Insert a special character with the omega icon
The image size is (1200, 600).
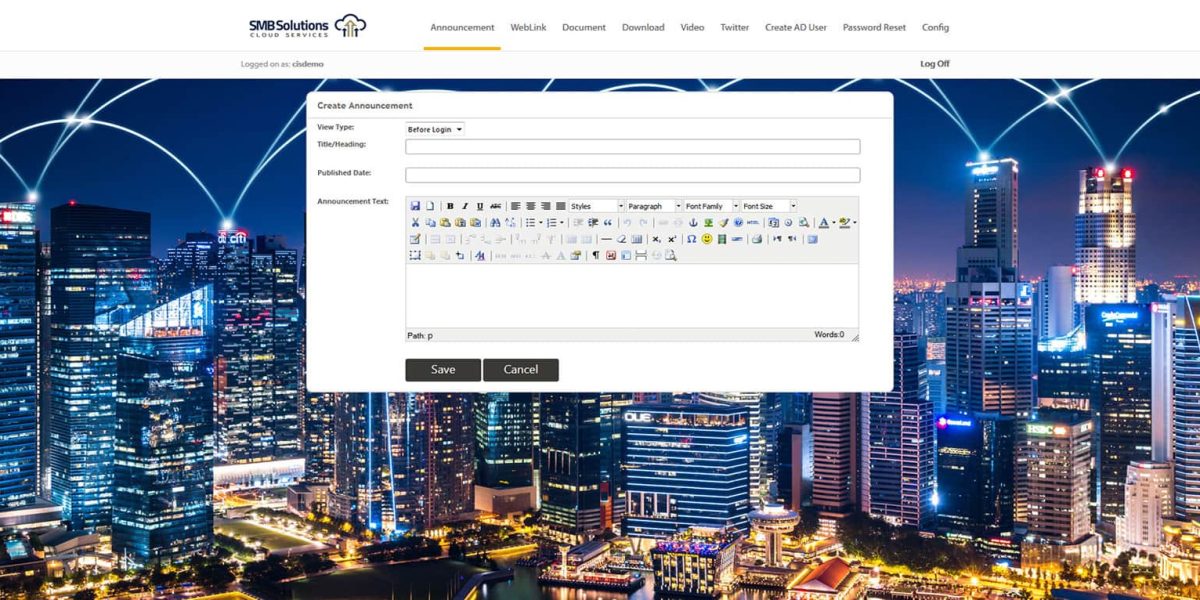(691, 240)
